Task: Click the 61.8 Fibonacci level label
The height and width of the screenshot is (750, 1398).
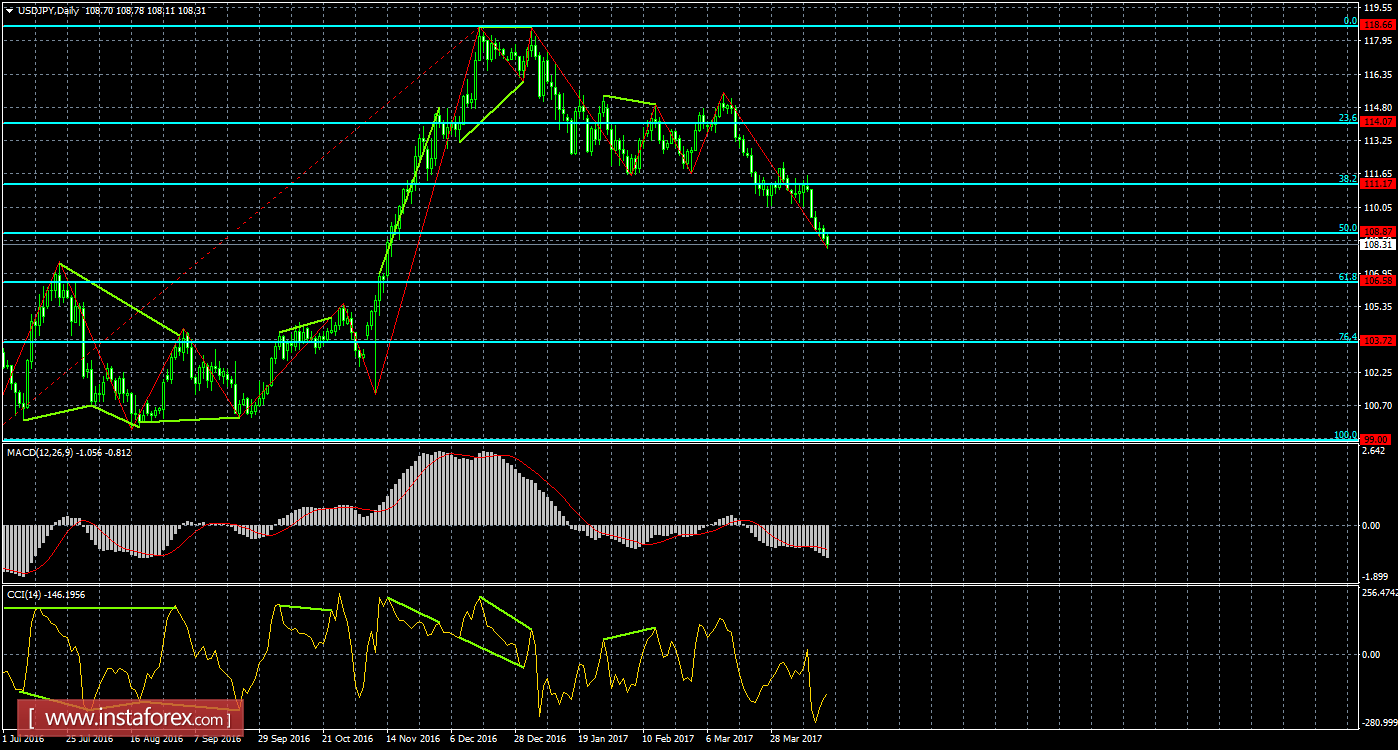Action: point(1347,276)
